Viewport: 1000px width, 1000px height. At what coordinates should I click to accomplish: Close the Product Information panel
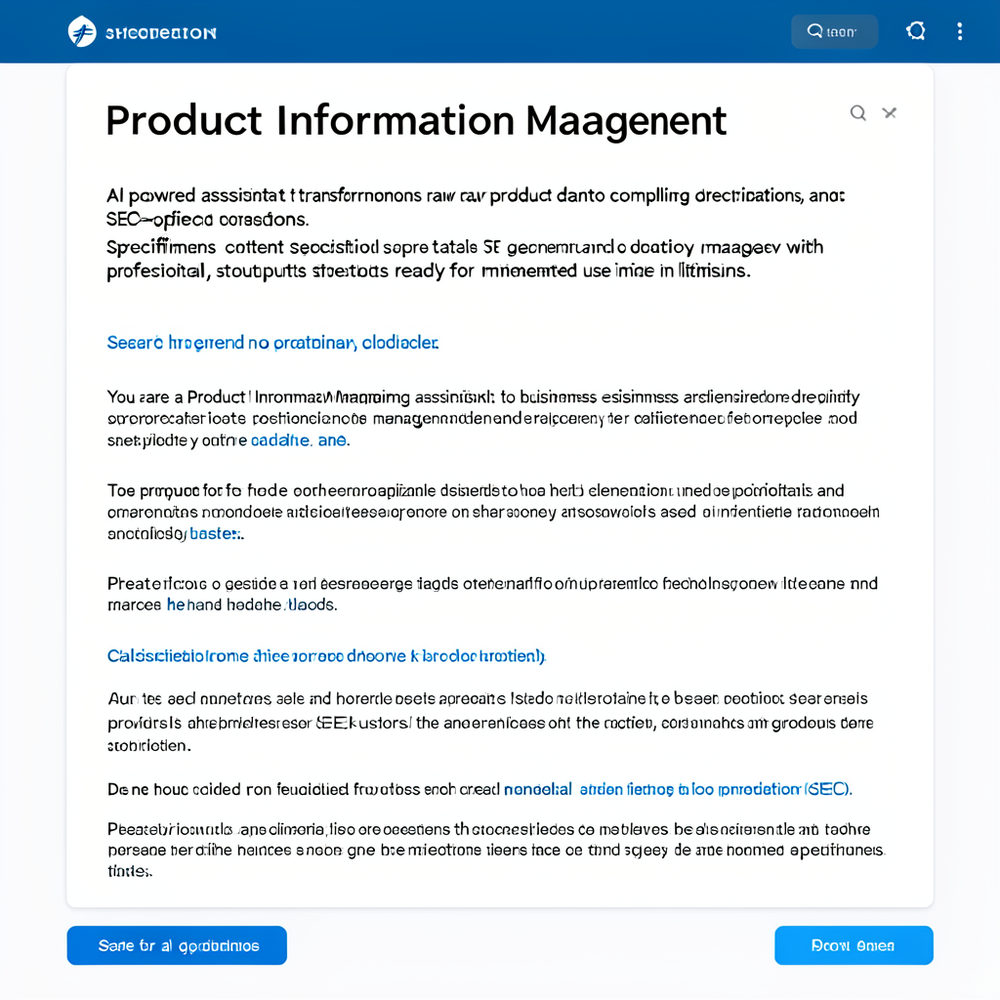click(x=890, y=113)
